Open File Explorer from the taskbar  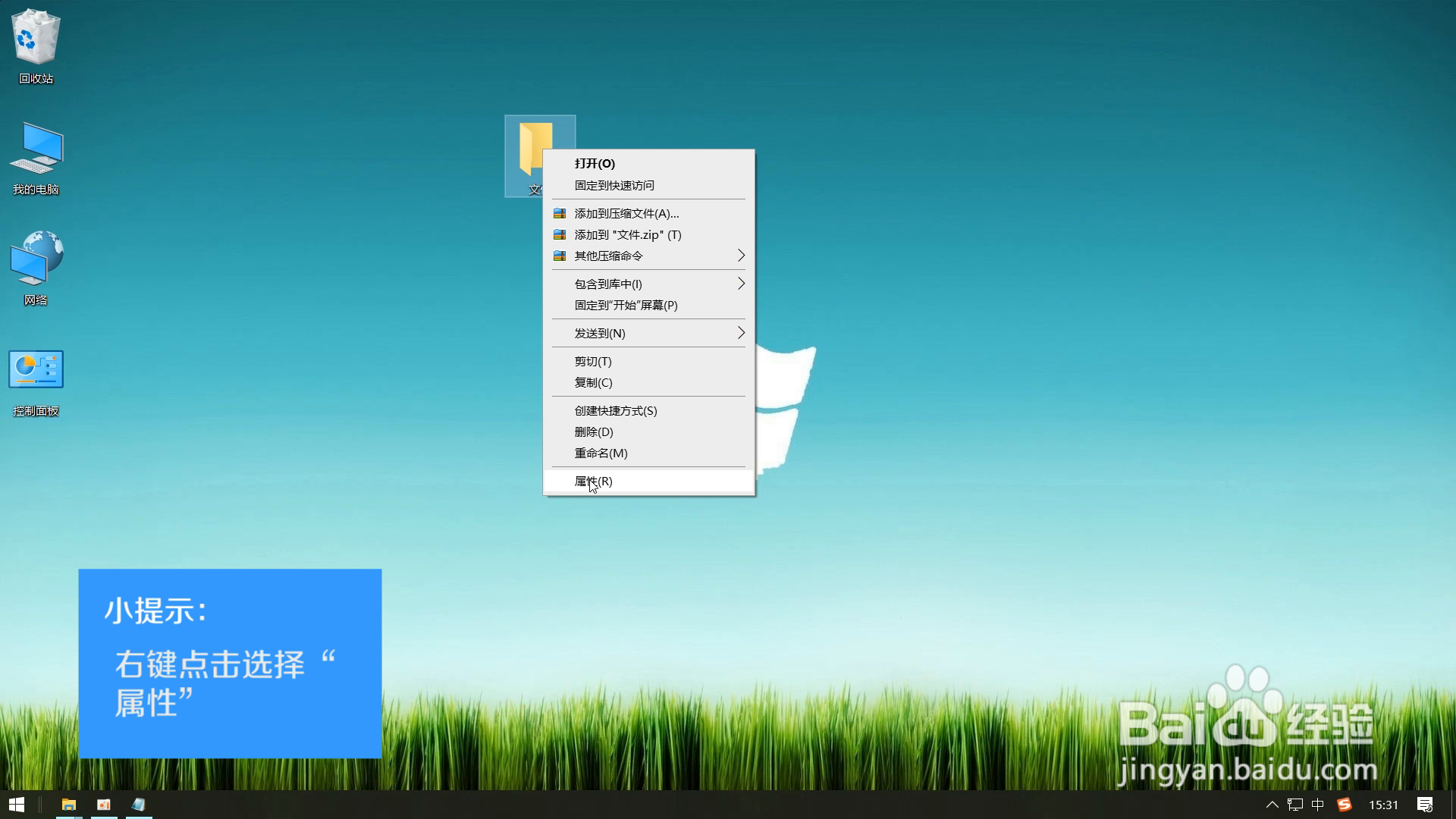[x=69, y=805]
